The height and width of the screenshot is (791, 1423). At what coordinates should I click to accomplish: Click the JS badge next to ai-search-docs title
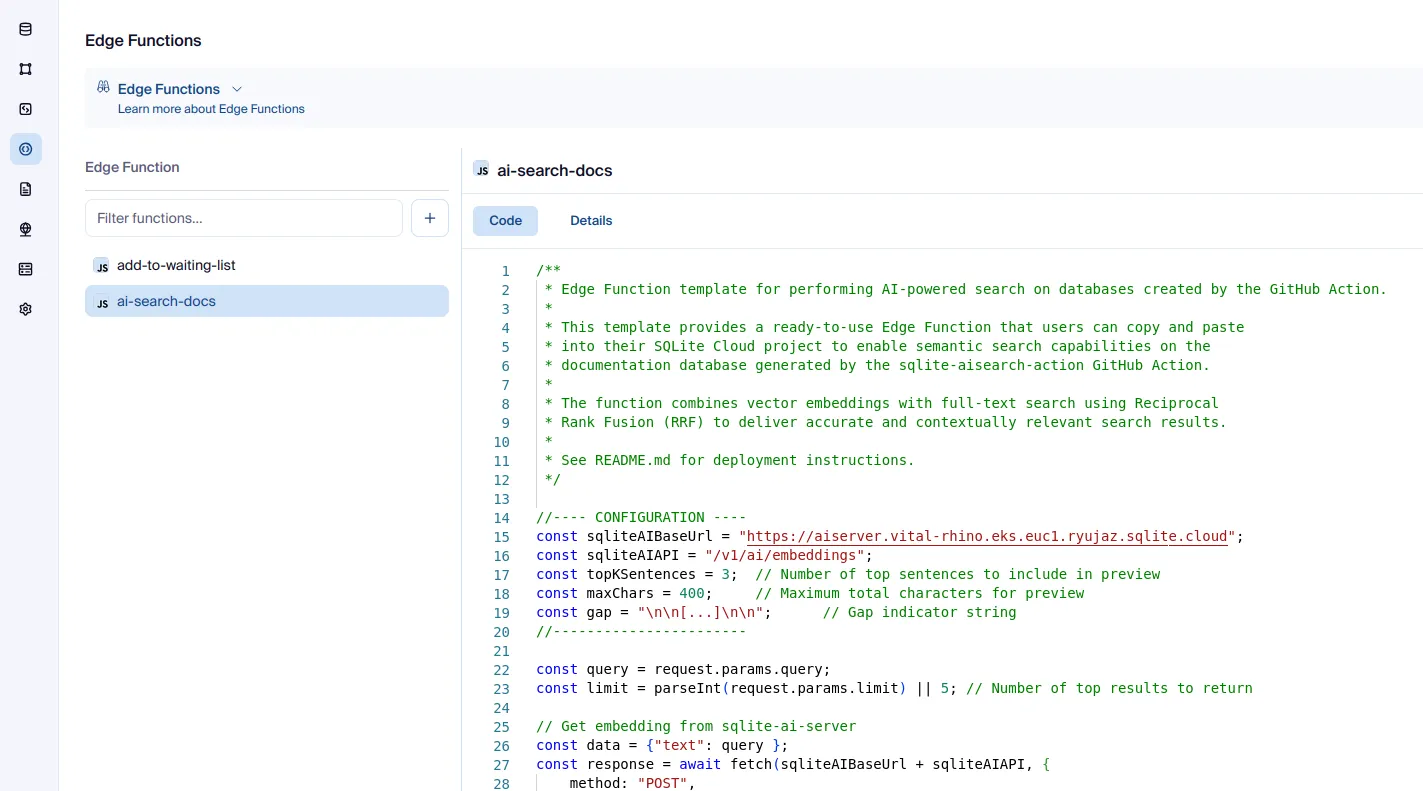click(x=482, y=169)
